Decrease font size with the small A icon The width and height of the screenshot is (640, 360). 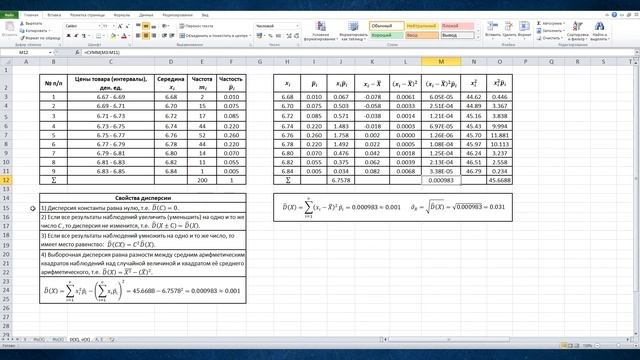coord(127,26)
